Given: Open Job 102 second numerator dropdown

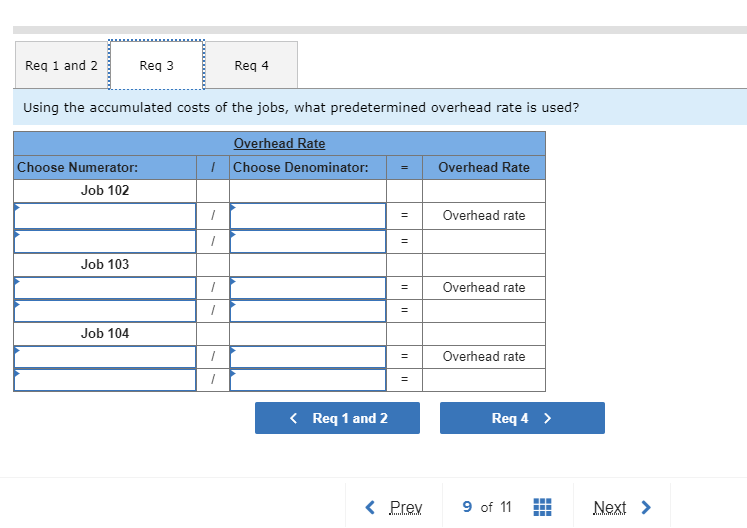Looking at the screenshot, I should pos(105,242).
